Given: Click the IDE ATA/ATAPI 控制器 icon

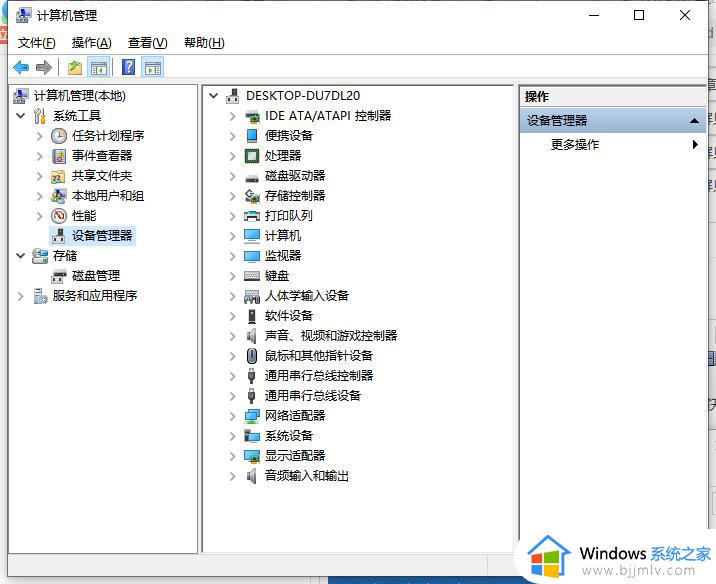Looking at the screenshot, I should (252, 116).
